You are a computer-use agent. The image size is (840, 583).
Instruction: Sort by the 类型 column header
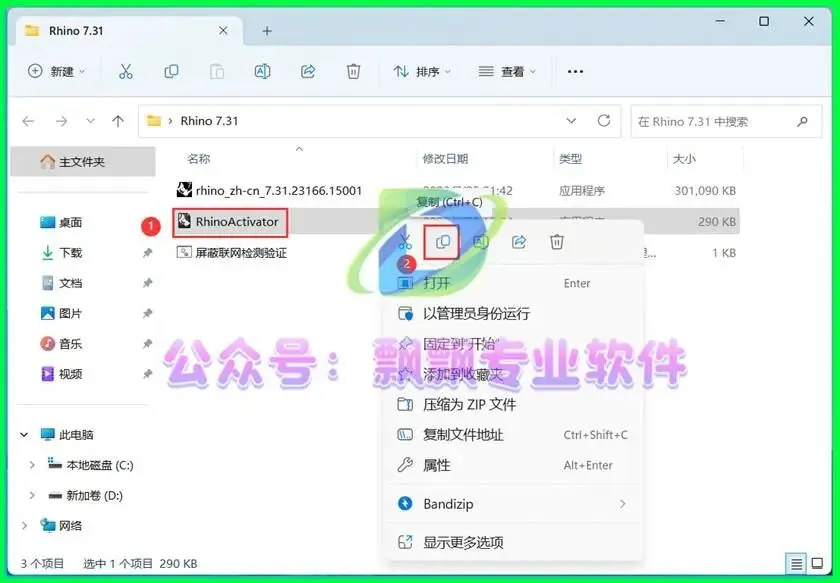click(x=571, y=159)
